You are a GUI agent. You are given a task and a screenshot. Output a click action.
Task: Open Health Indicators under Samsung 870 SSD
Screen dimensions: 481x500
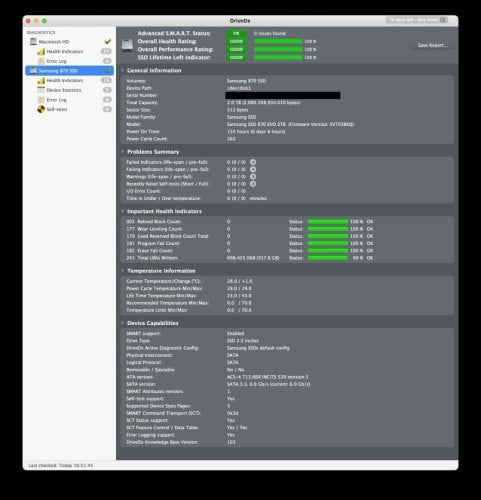(64, 80)
